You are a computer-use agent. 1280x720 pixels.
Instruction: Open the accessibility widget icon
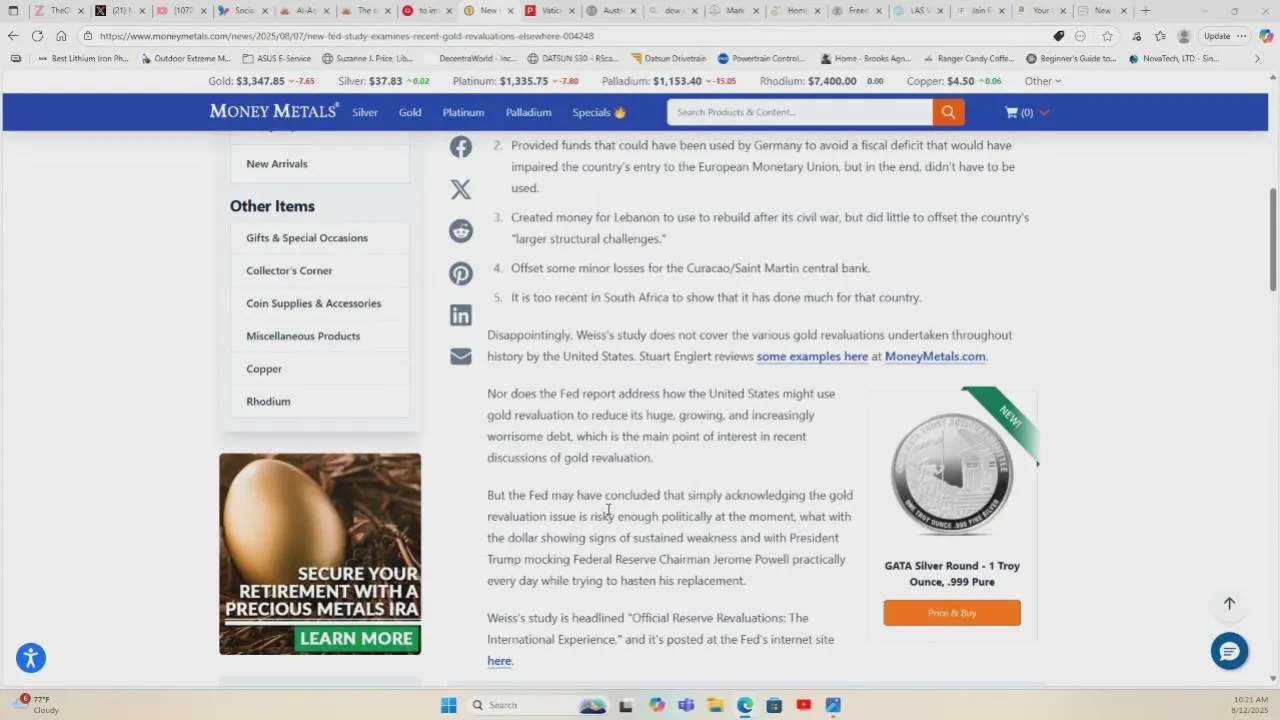click(31, 657)
